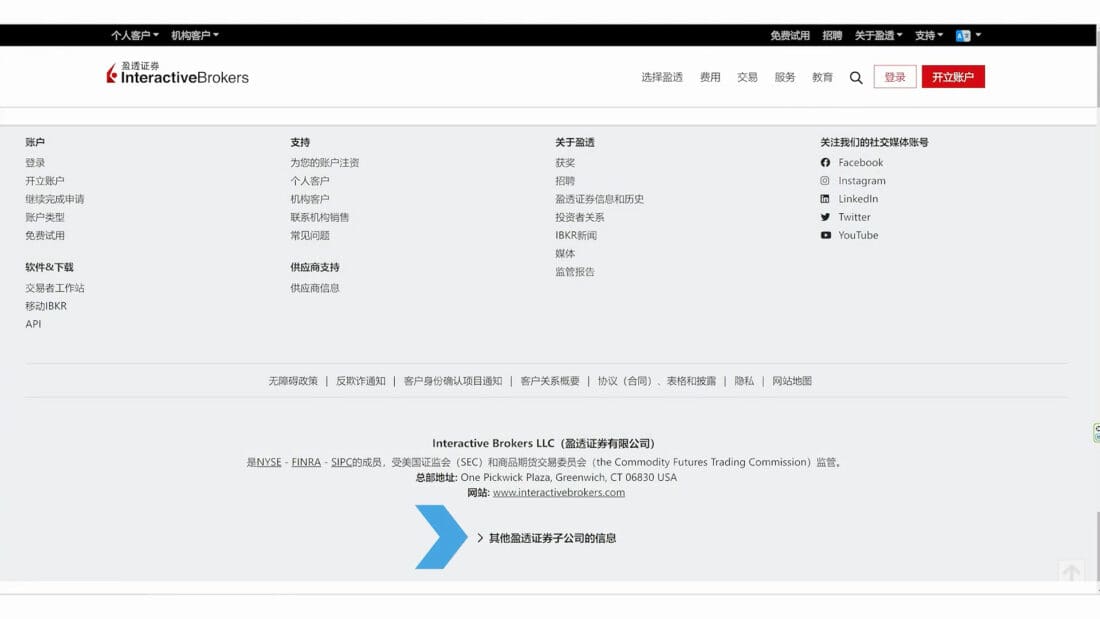Click the YouTube play icon

click(825, 235)
